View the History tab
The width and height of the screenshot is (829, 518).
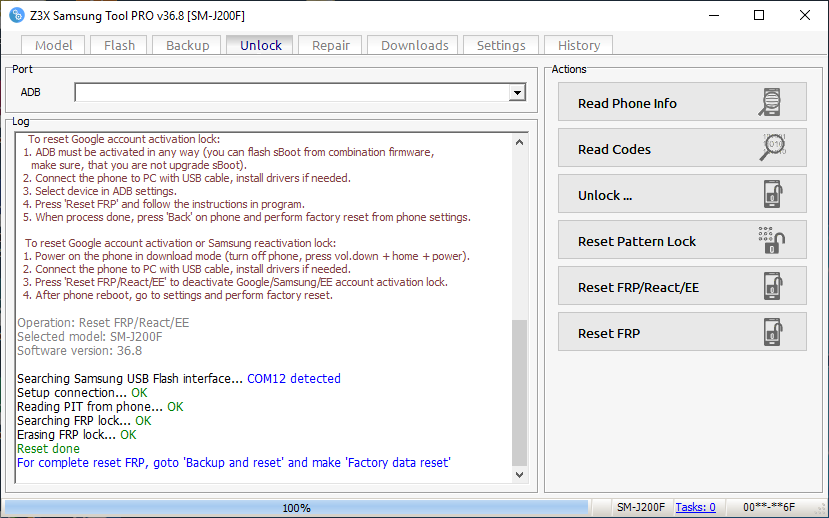pos(579,45)
